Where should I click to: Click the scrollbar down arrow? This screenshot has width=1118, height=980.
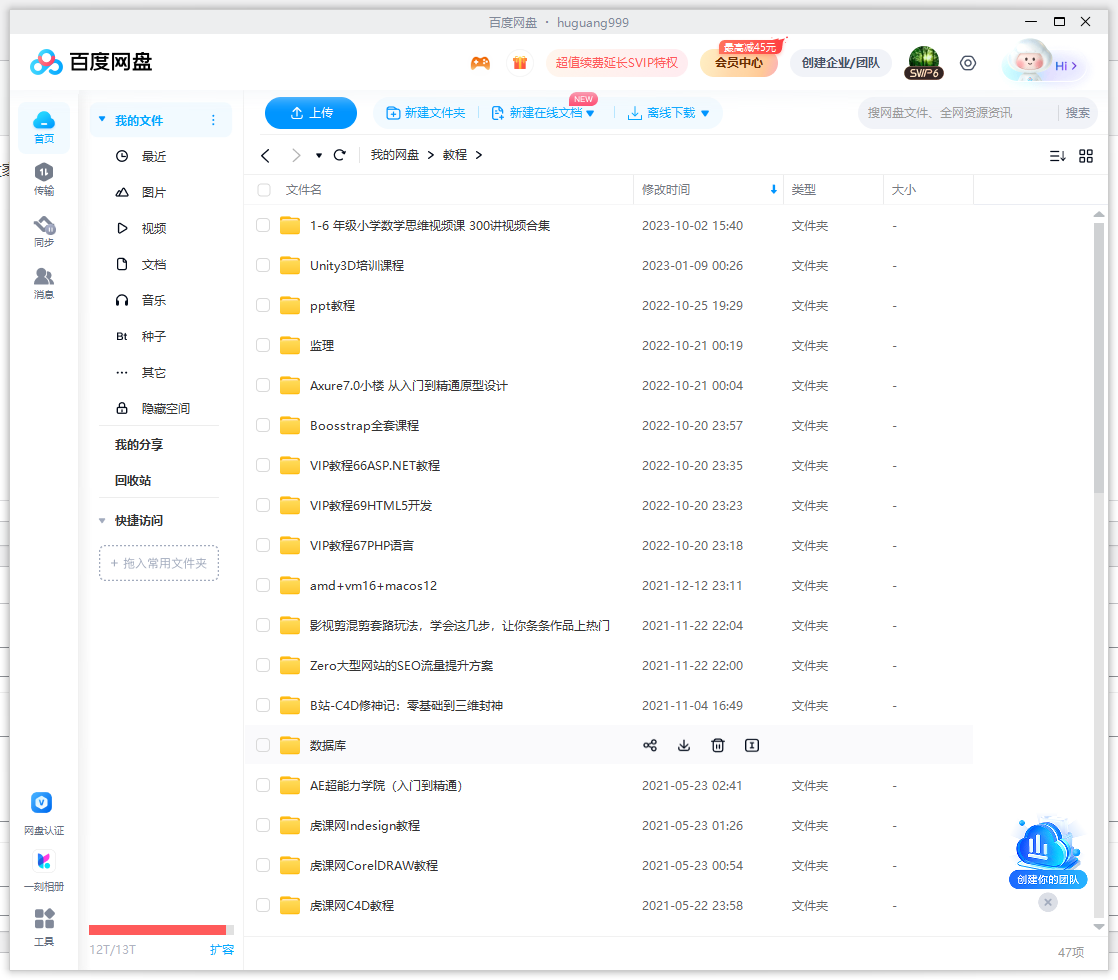coord(1099,927)
